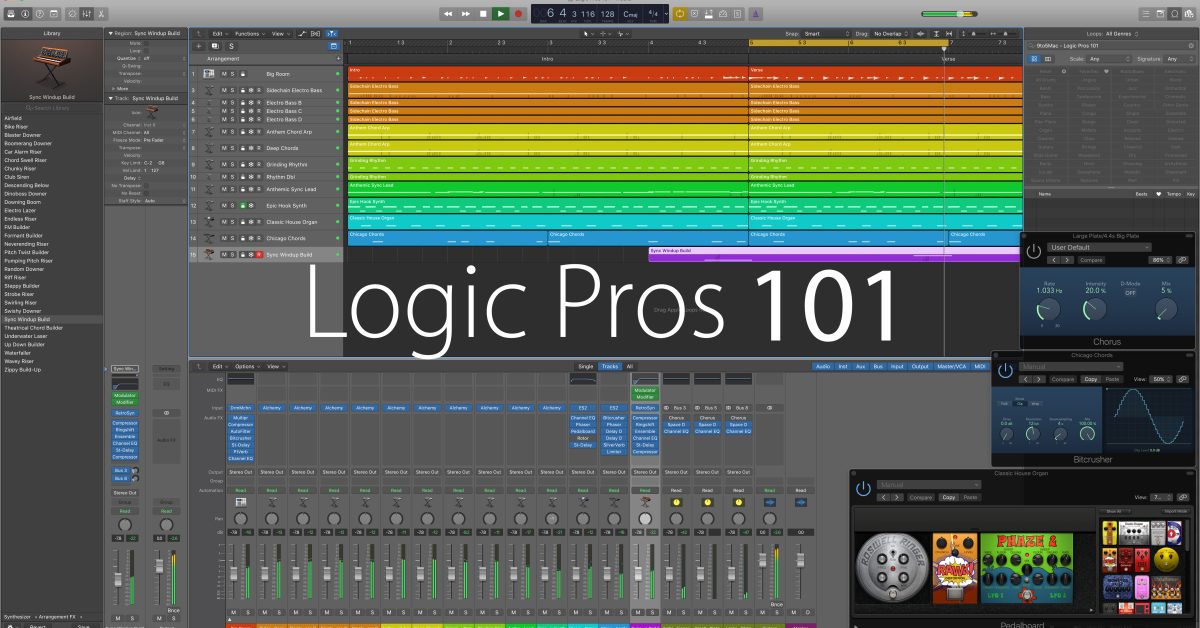Open the Mixer Options menu
The height and width of the screenshot is (628, 1200).
tap(245, 366)
